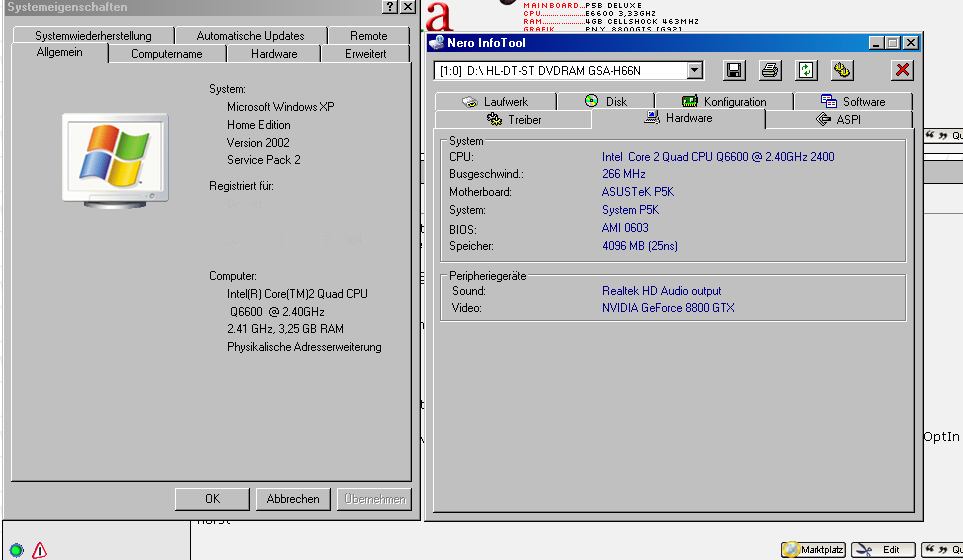The image size is (963, 560).
Task: Click the Busgeschwind. value 266 MHz
Action: [x=623, y=174]
